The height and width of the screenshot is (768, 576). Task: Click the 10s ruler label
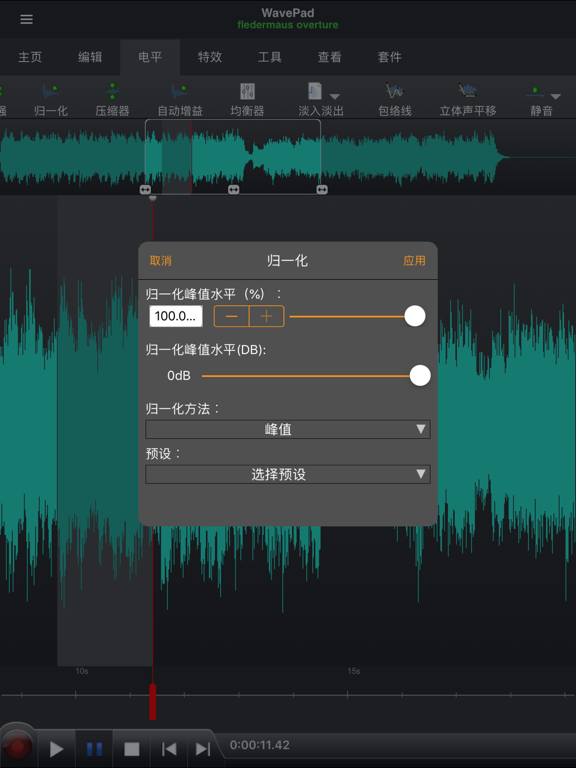82,671
